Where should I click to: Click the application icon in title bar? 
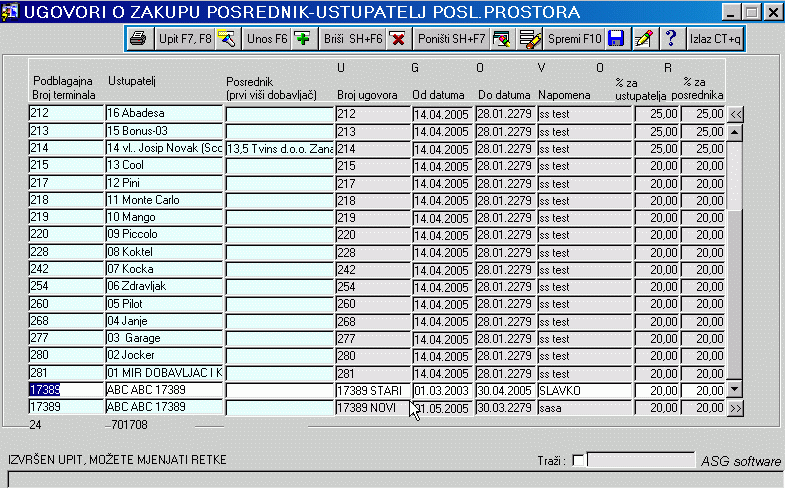(x=10, y=12)
